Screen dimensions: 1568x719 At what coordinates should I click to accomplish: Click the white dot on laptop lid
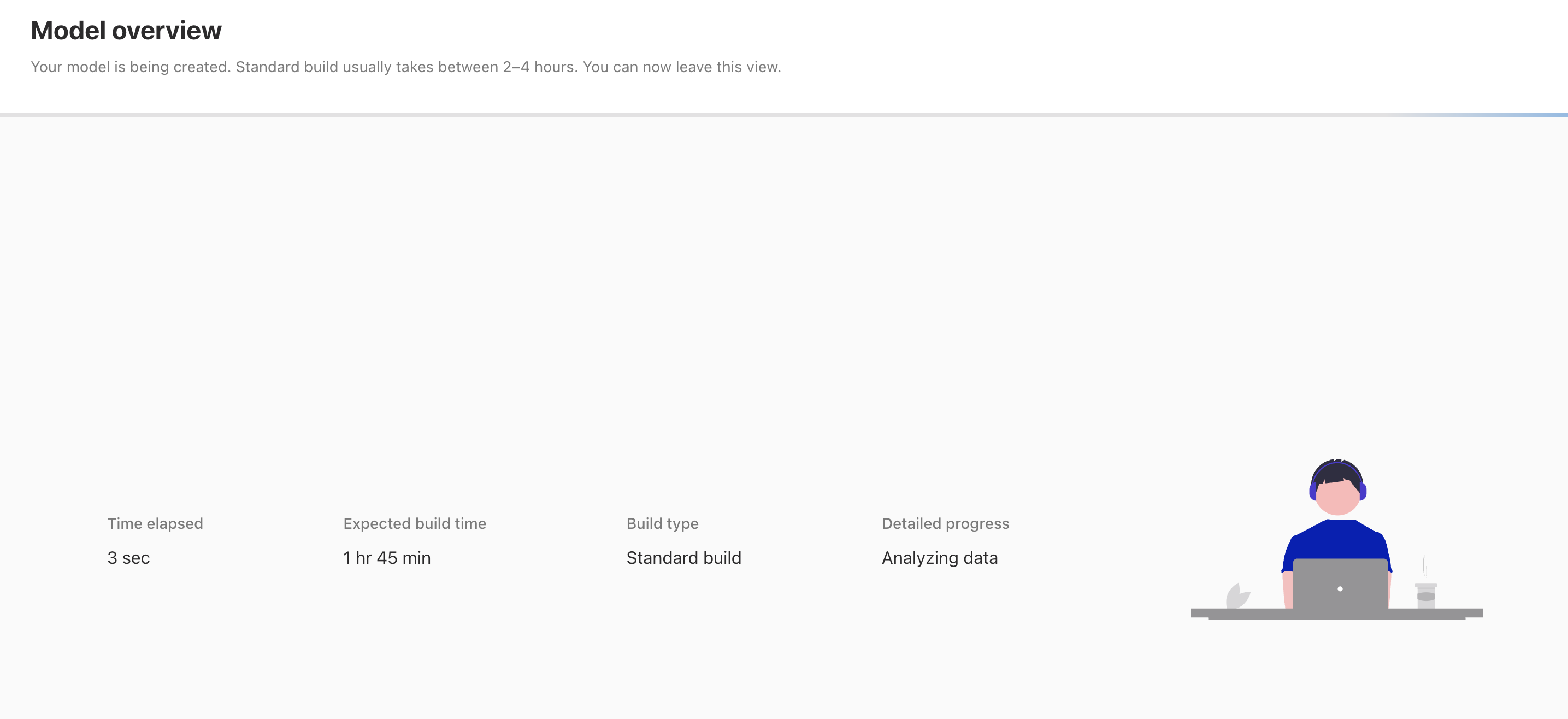tap(1340, 589)
